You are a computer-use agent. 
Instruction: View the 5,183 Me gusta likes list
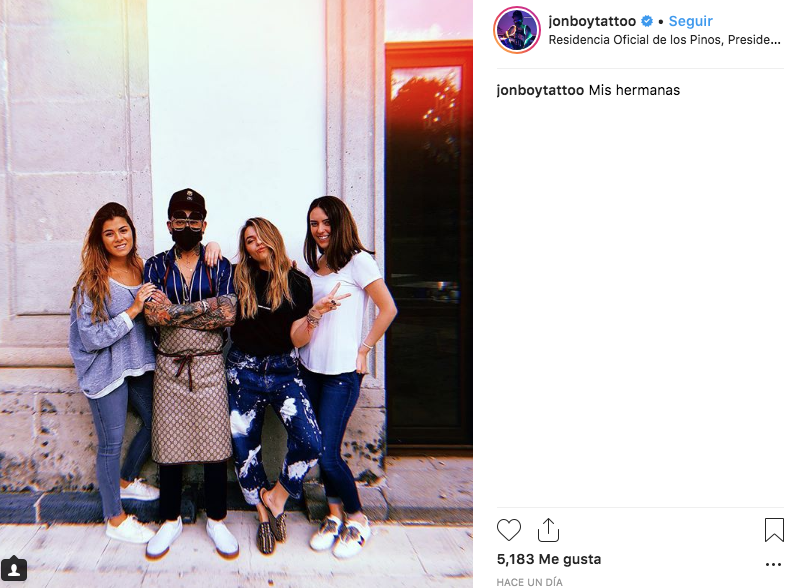(549, 559)
